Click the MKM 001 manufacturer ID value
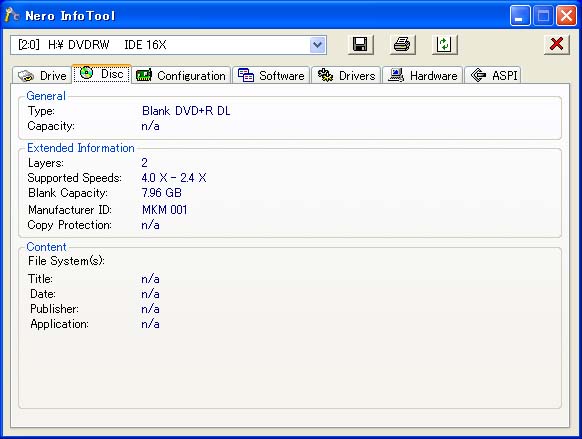The height and width of the screenshot is (439, 582). click(164, 210)
